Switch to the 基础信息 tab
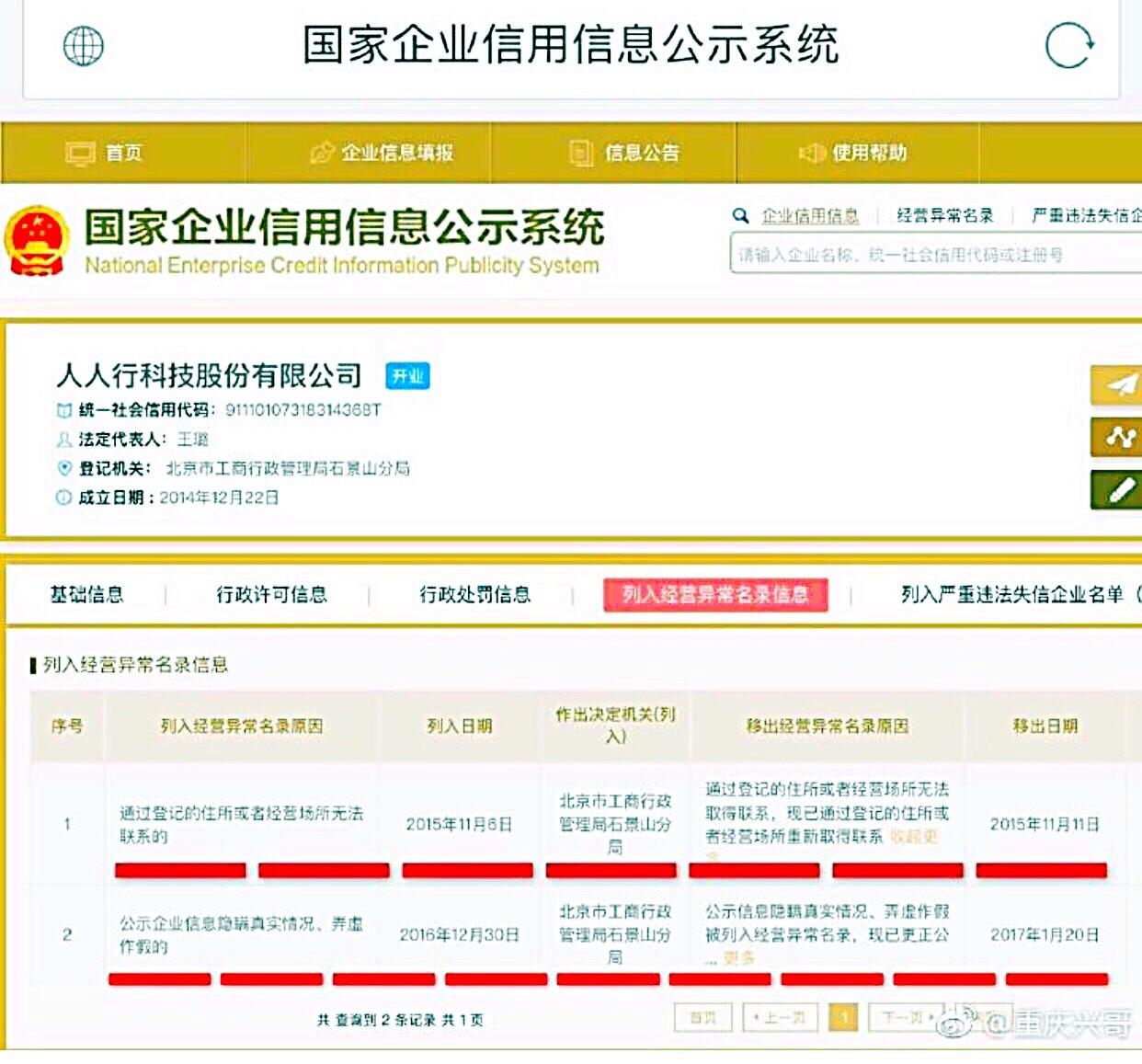The height and width of the screenshot is (1064, 1142). pos(86,595)
